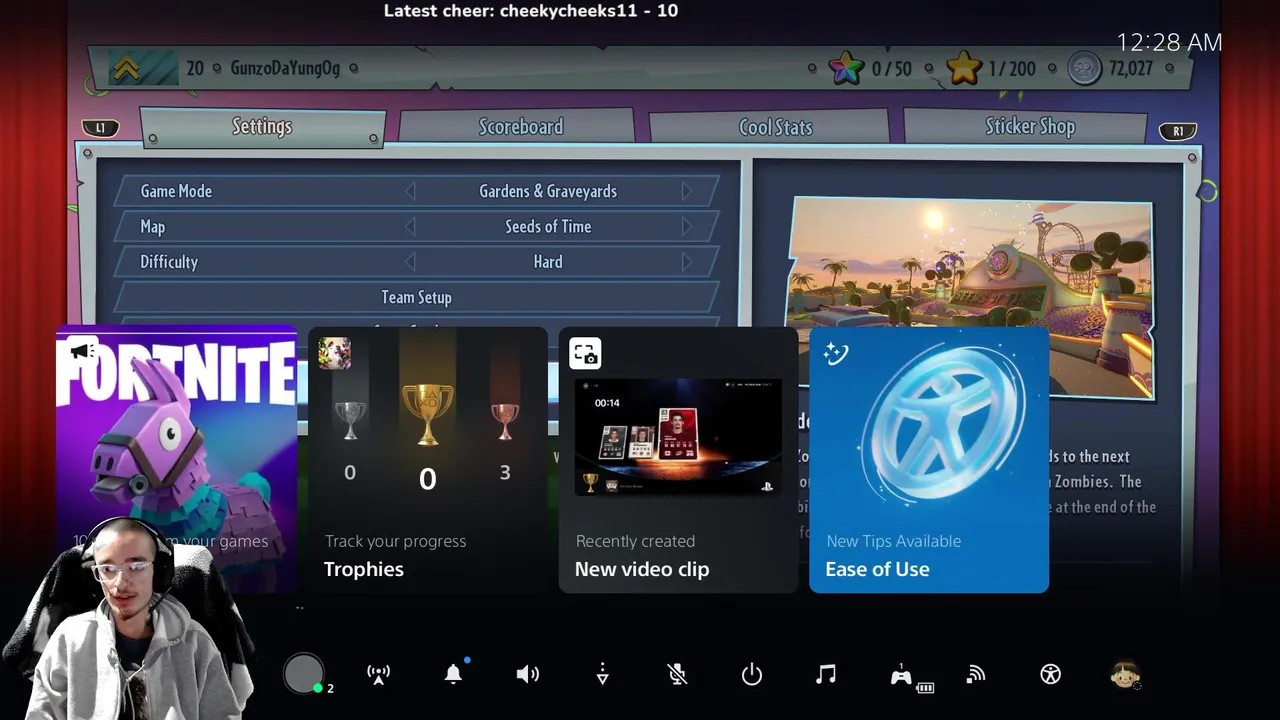Click the rainbow star counter icon

click(846, 69)
